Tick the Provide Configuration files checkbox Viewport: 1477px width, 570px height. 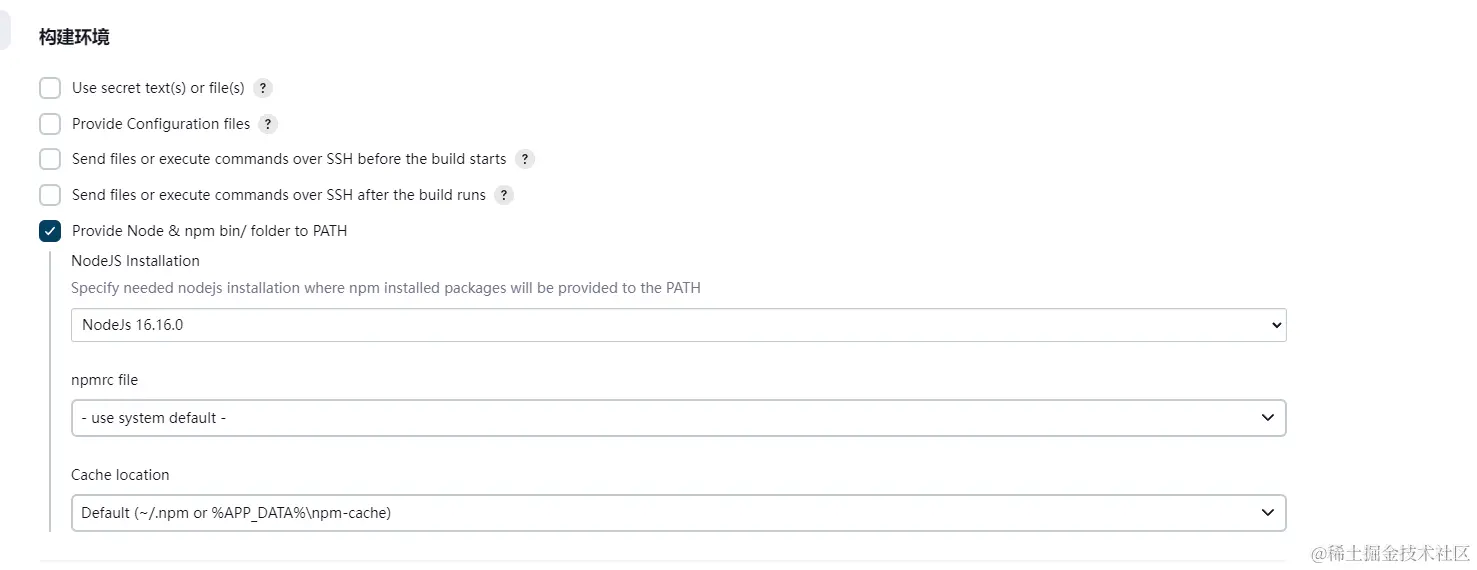tap(50, 124)
